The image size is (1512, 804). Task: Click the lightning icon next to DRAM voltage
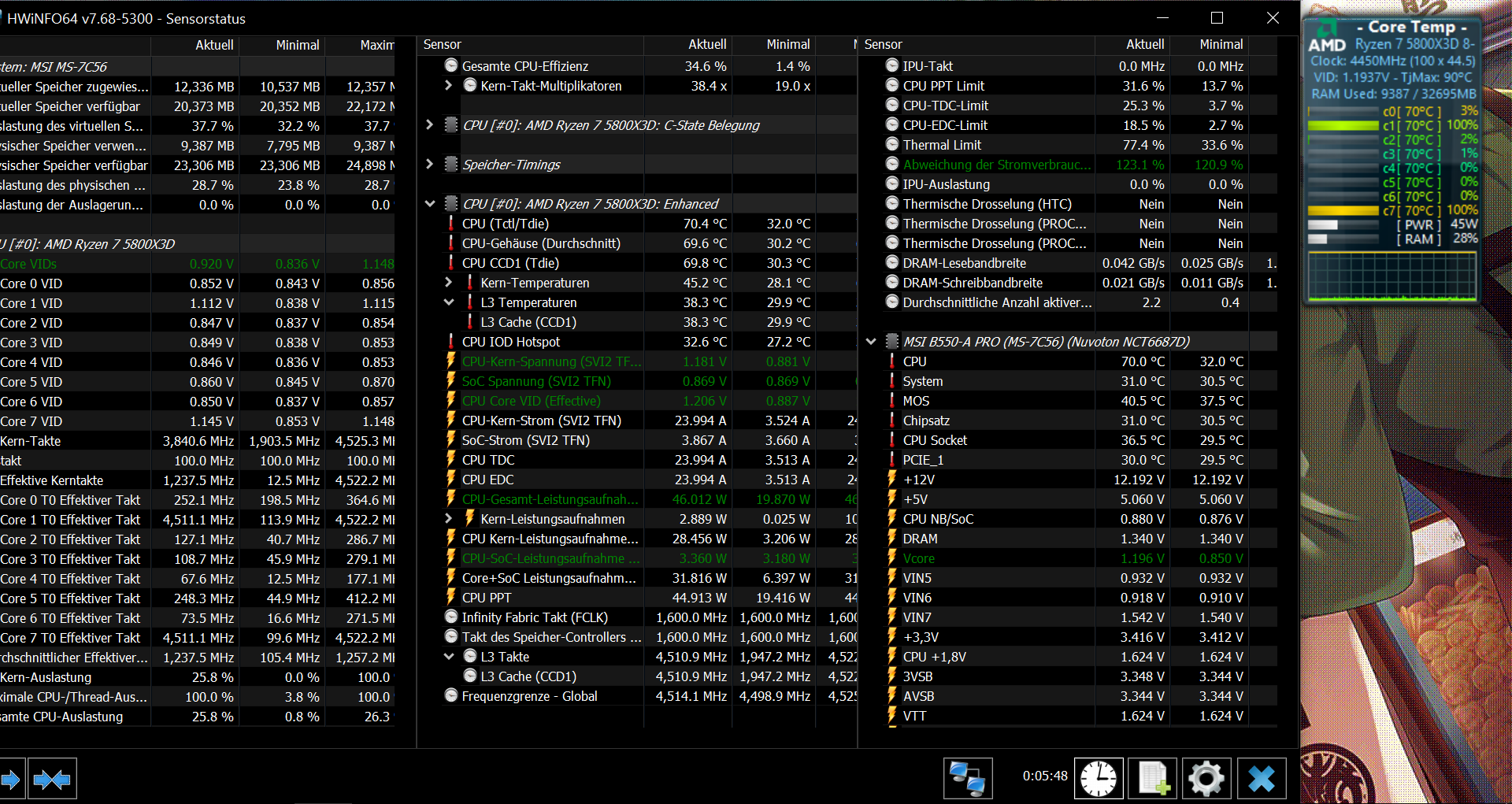click(892, 539)
